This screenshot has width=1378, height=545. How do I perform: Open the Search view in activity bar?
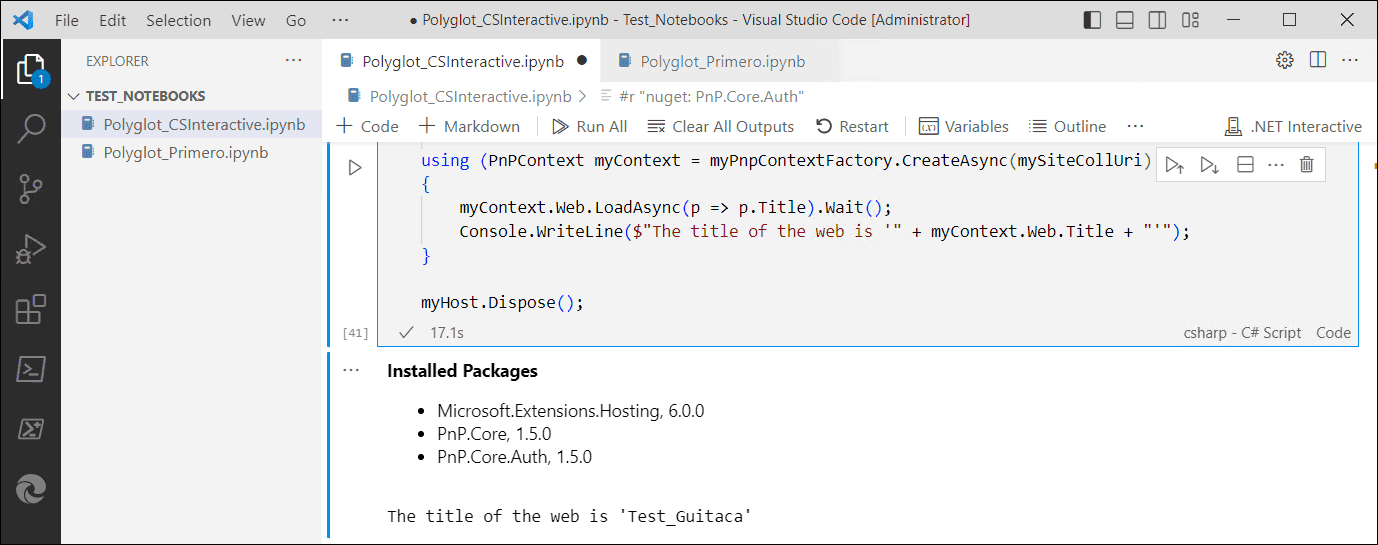[31, 128]
